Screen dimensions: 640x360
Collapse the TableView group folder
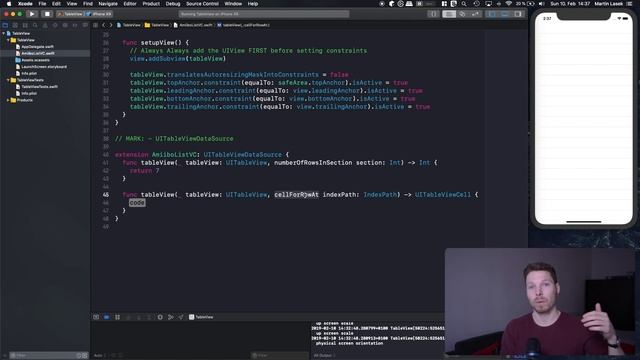(8, 40)
